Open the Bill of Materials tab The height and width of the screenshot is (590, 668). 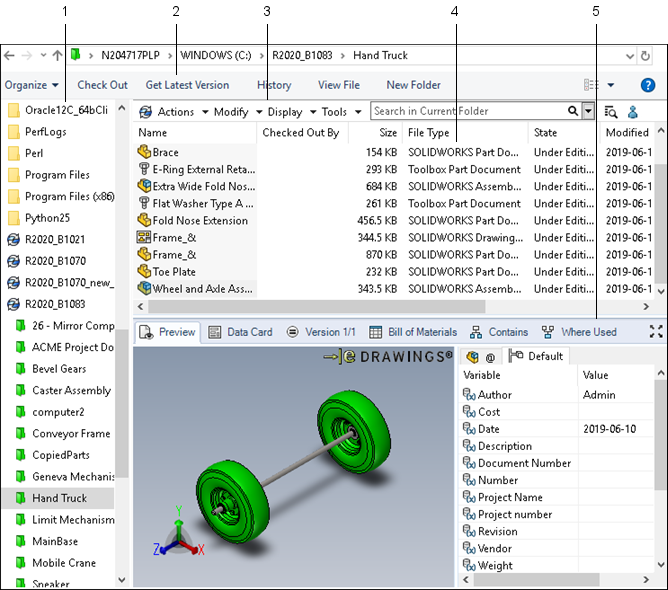pos(413,332)
